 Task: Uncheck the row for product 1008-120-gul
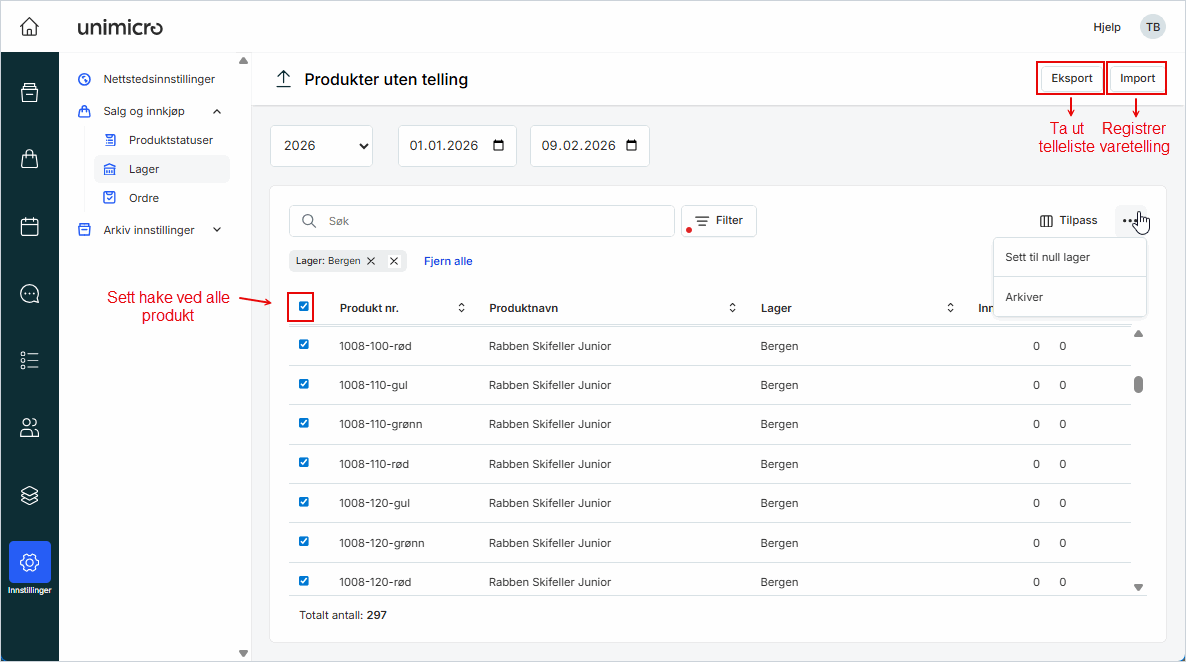(x=303, y=502)
